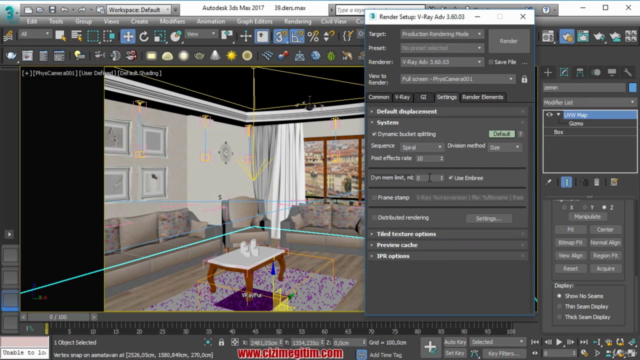Image resolution: width=640 pixels, height=360 pixels.
Task: Lock View to Render in Render Setup
Action: [524, 79]
